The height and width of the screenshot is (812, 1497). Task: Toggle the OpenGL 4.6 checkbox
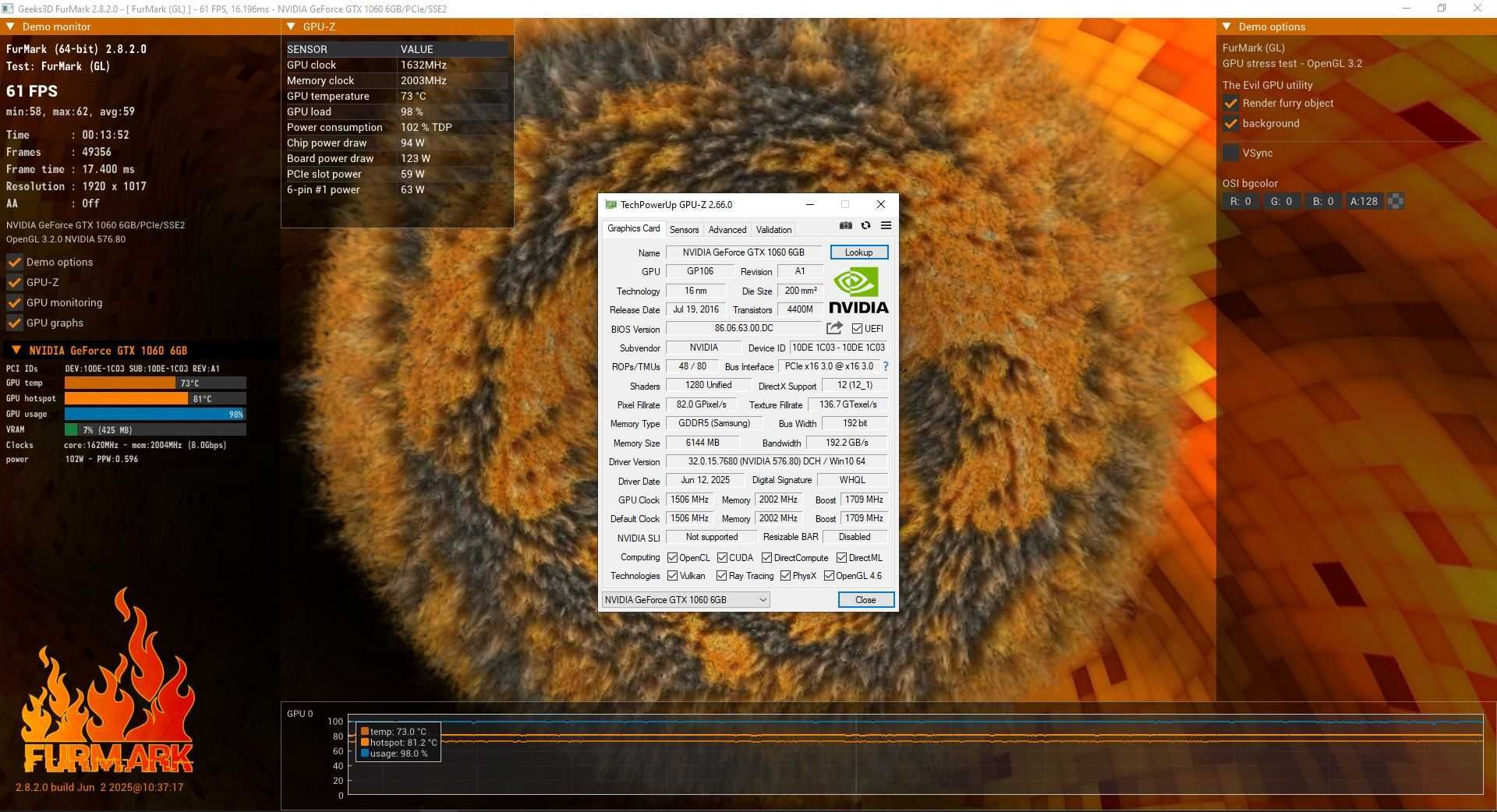829,576
